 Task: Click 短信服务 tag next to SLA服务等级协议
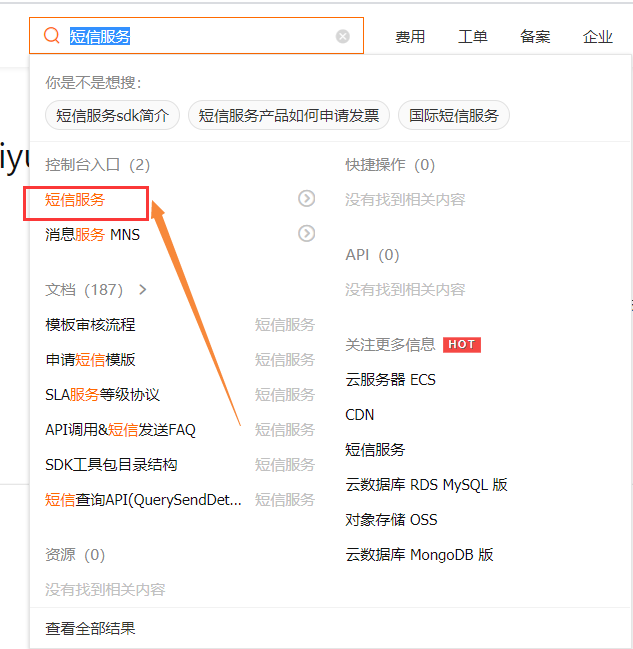[285, 394]
